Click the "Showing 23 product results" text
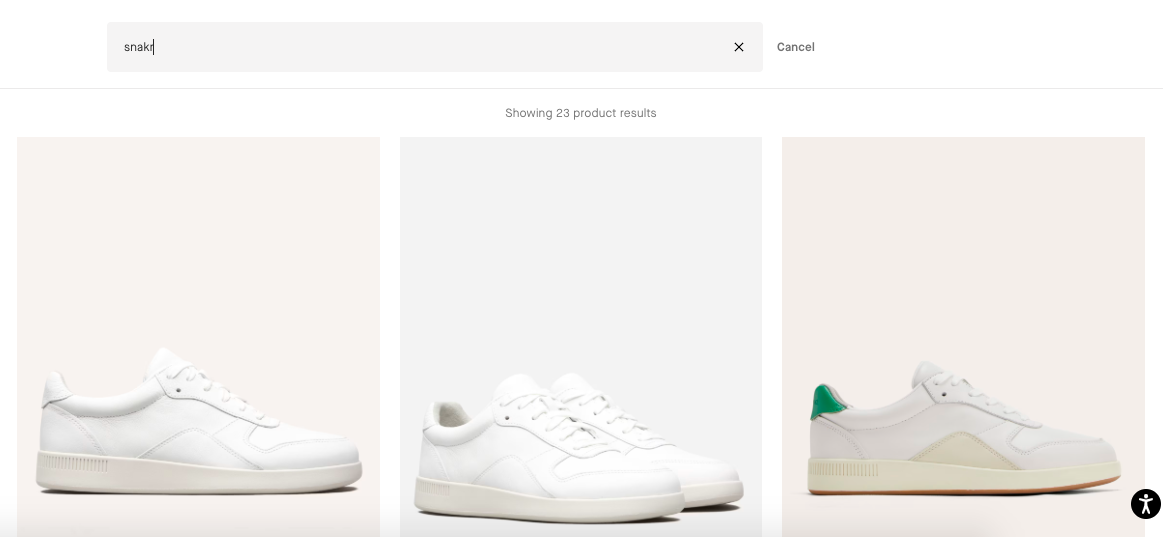The image size is (1163, 537). click(581, 113)
